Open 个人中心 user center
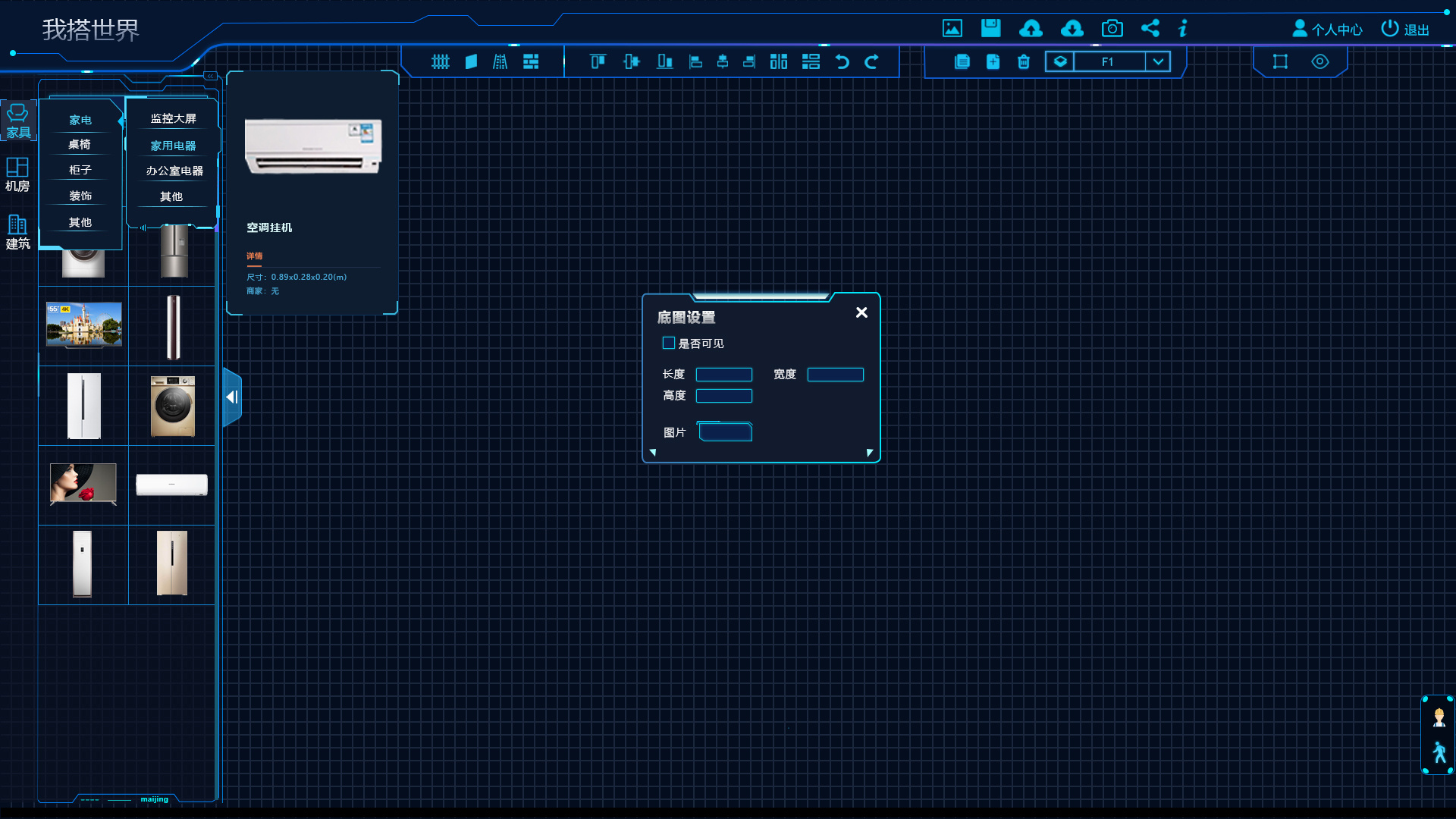 [x=1327, y=30]
